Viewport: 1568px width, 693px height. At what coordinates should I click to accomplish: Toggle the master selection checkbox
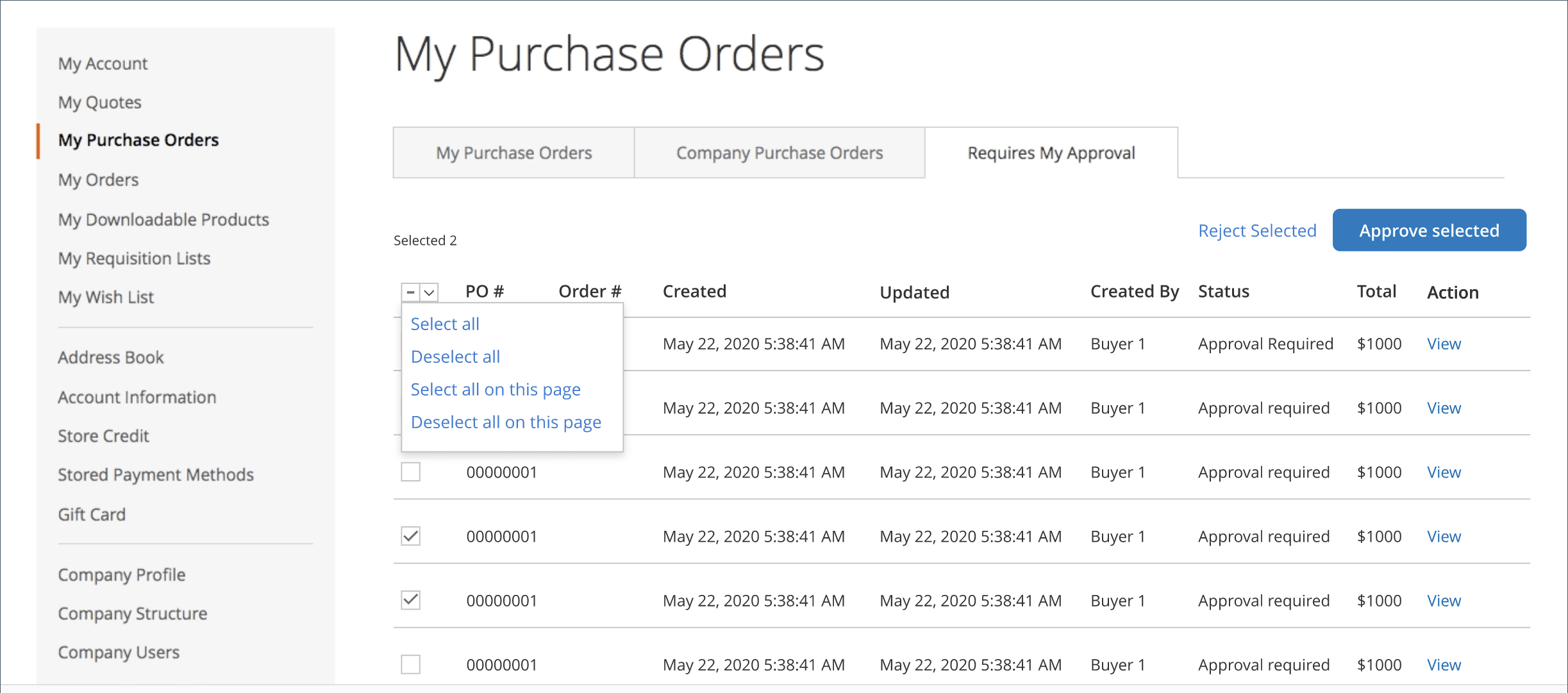click(411, 292)
